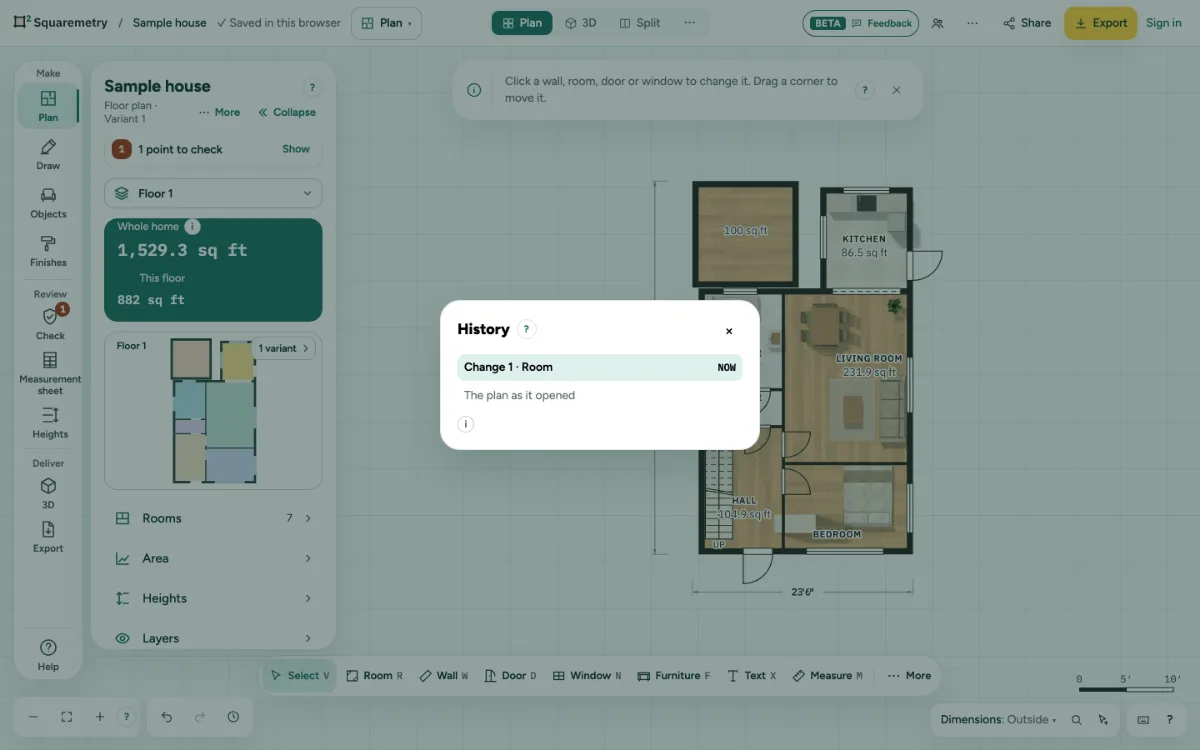The image size is (1200, 750).
Task: Close the History dialog
Action: click(729, 331)
